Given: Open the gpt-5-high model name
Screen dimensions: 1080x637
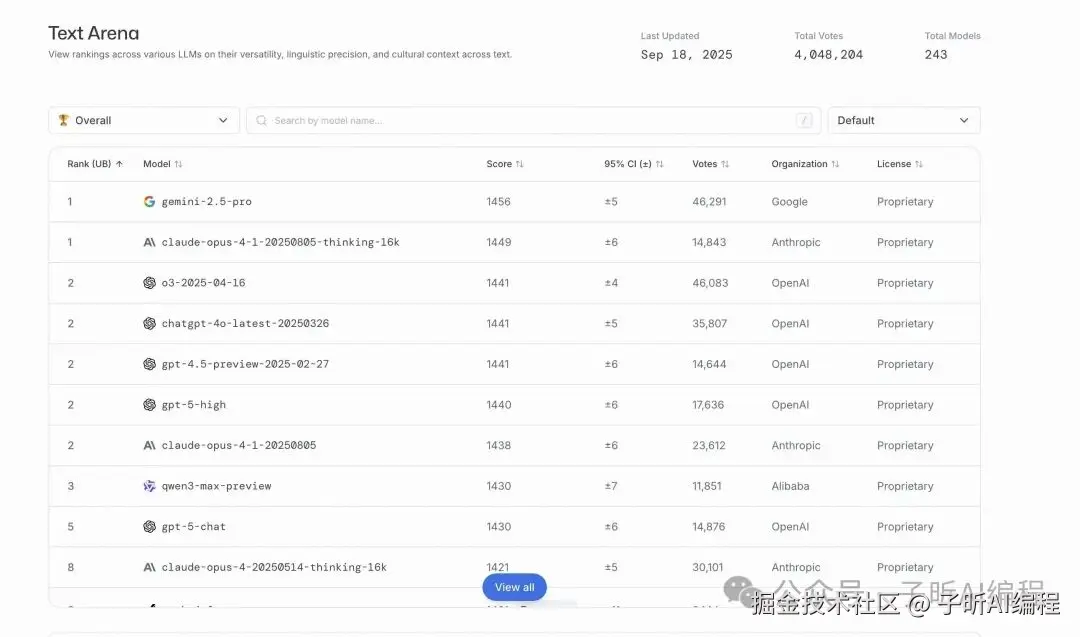Looking at the screenshot, I should point(194,405).
